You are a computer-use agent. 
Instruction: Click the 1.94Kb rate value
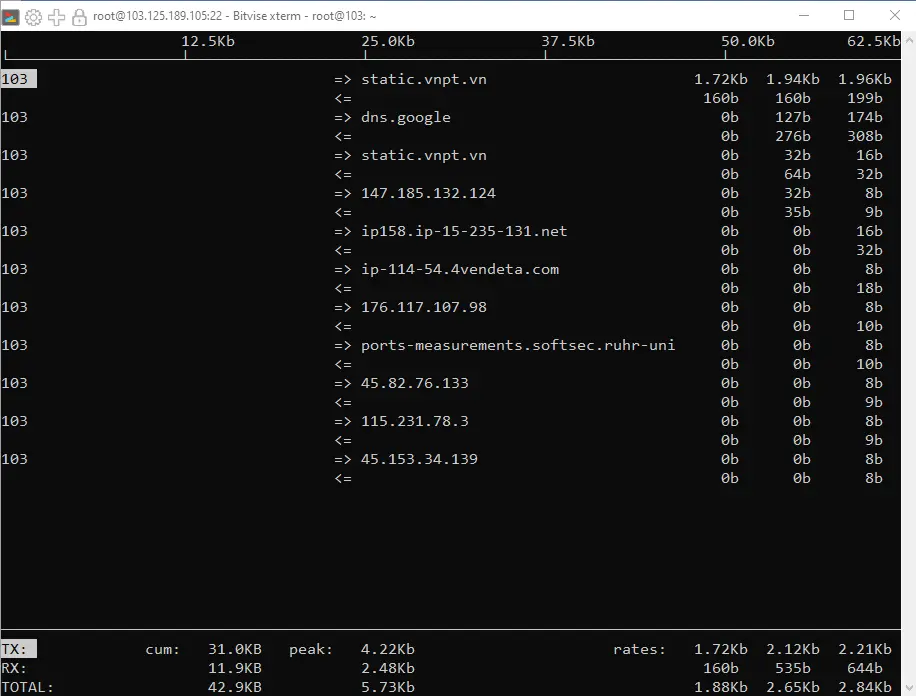793,79
